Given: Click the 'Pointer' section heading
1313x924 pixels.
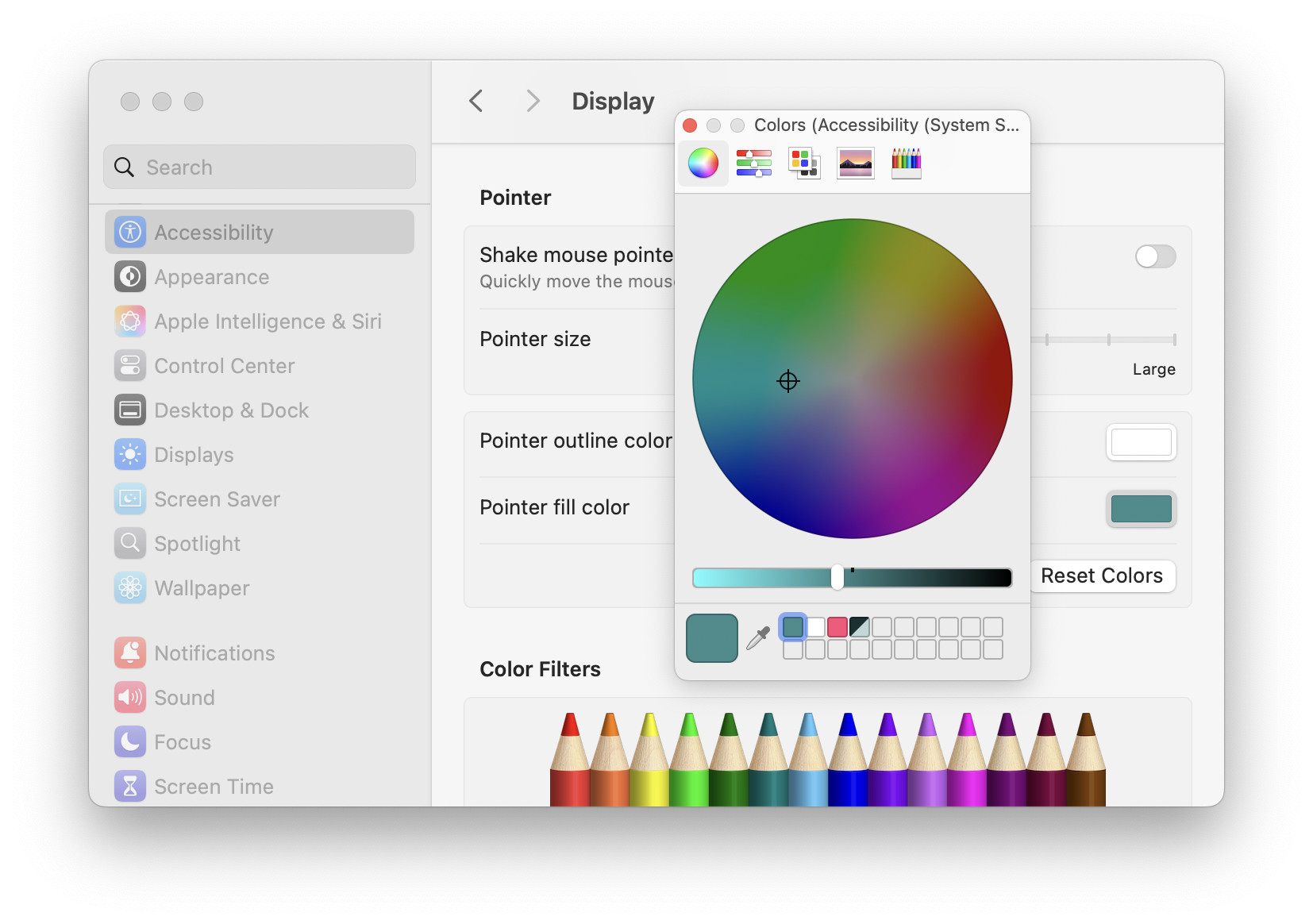Looking at the screenshot, I should (x=515, y=198).
